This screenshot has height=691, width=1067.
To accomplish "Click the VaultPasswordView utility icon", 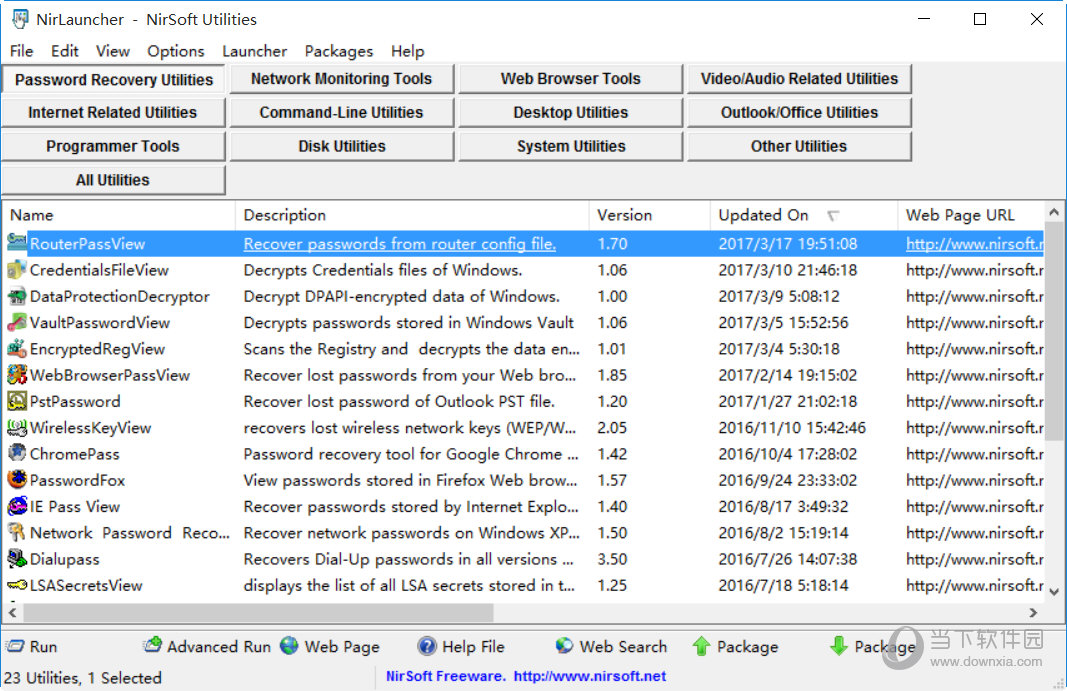I will (17, 322).
